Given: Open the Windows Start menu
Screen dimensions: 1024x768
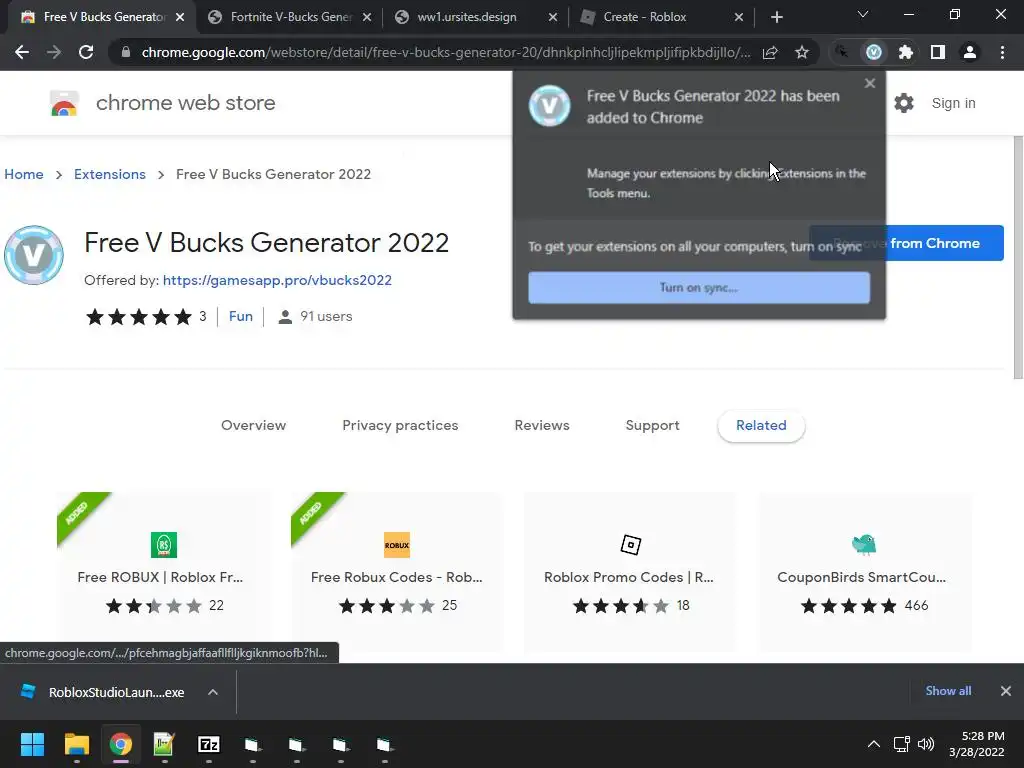Looking at the screenshot, I should [x=33, y=744].
